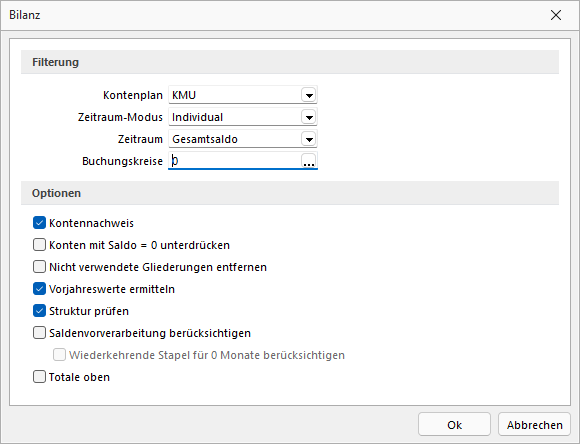Expand the Zeitraum-Modus dropdown arrow
The image size is (580, 444).
pos(308,117)
